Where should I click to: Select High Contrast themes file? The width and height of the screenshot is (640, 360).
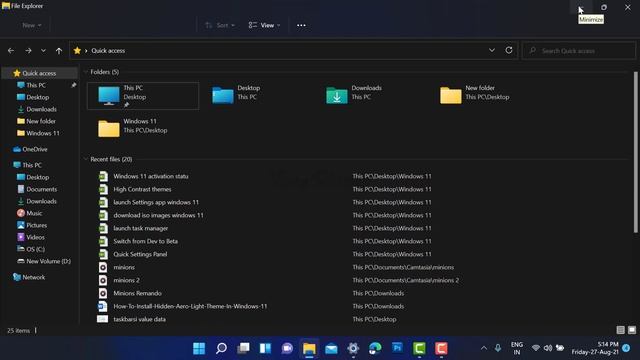click(x=142, y=189)
